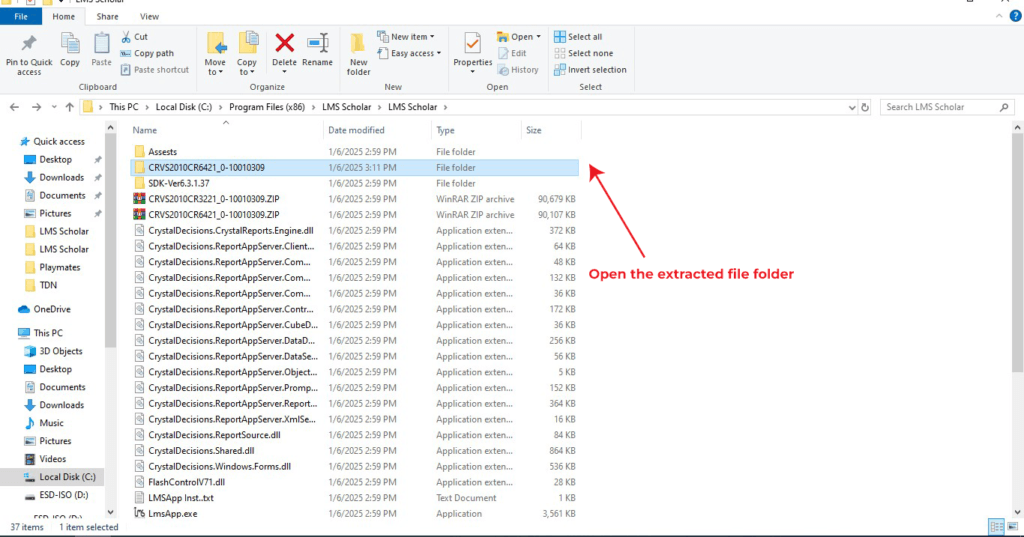Switch to the View ribbon tab
The height and width of the screenshot is (537, 1024).
[149, 16]
